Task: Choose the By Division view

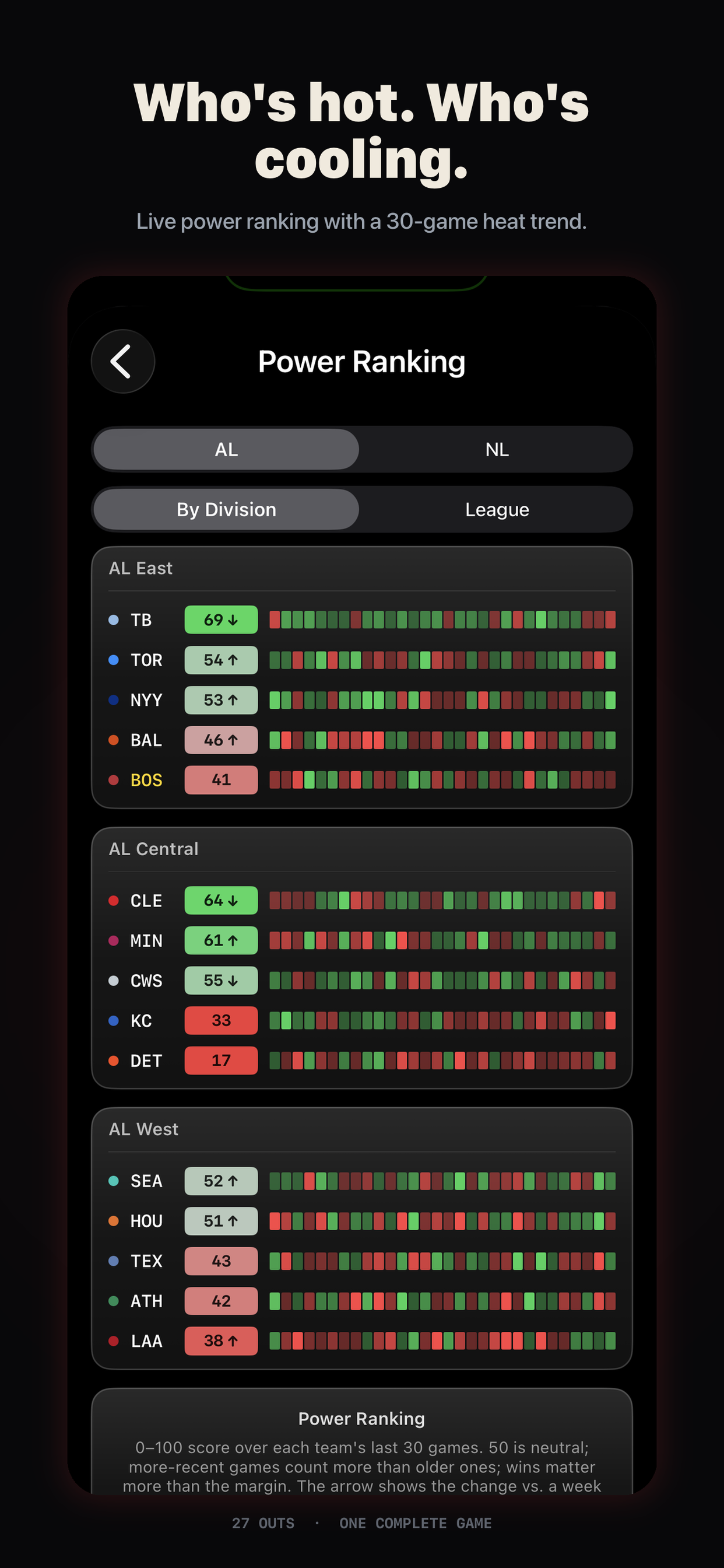Action: tap(226, 509)
